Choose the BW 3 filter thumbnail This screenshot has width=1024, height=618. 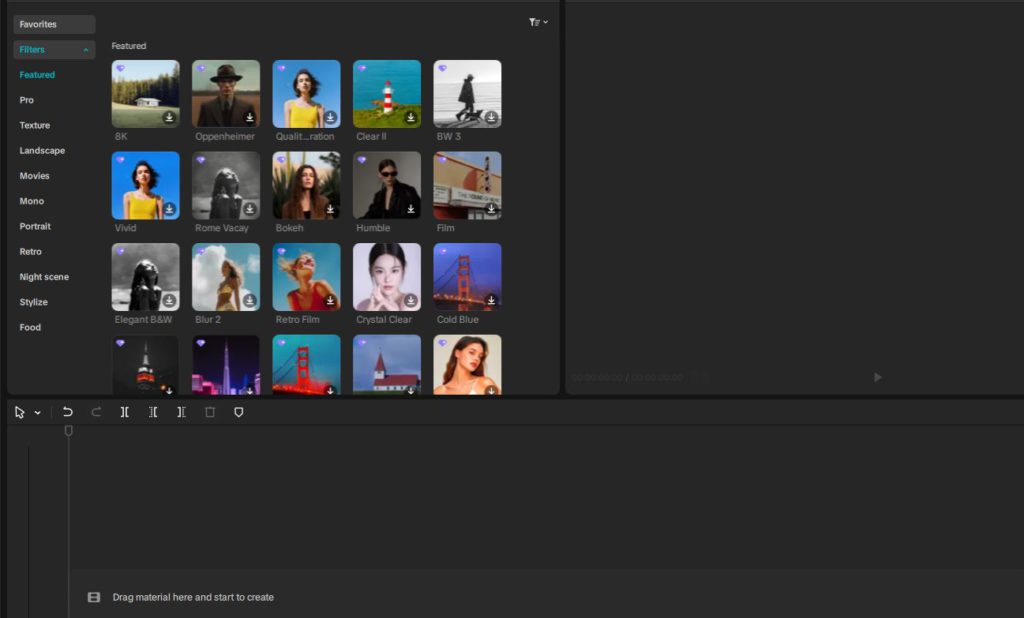(x=467, y=93)
